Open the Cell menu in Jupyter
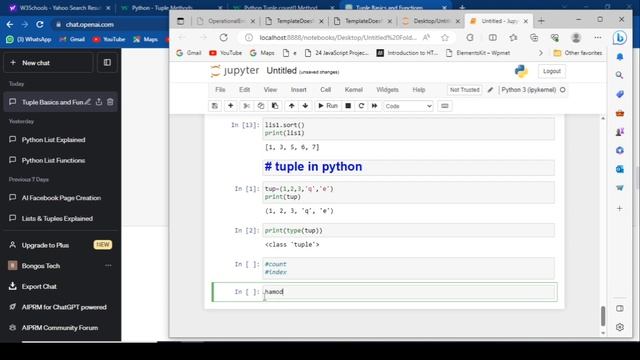This screenshot has height=360, width=640. (x=325, y=90)
